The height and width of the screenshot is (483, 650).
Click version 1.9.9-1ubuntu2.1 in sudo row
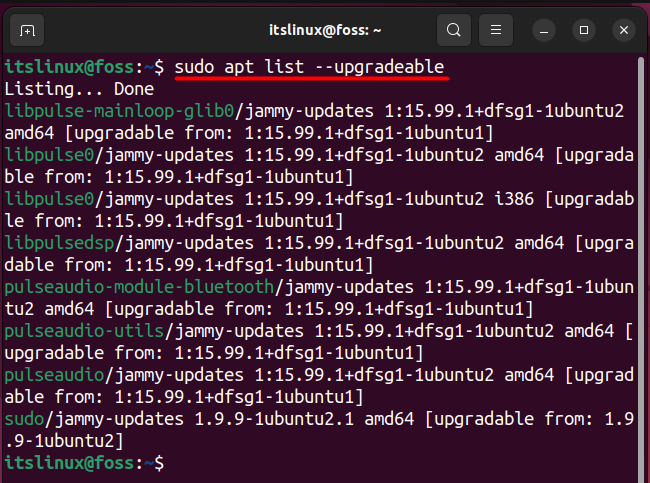[274, 419]
